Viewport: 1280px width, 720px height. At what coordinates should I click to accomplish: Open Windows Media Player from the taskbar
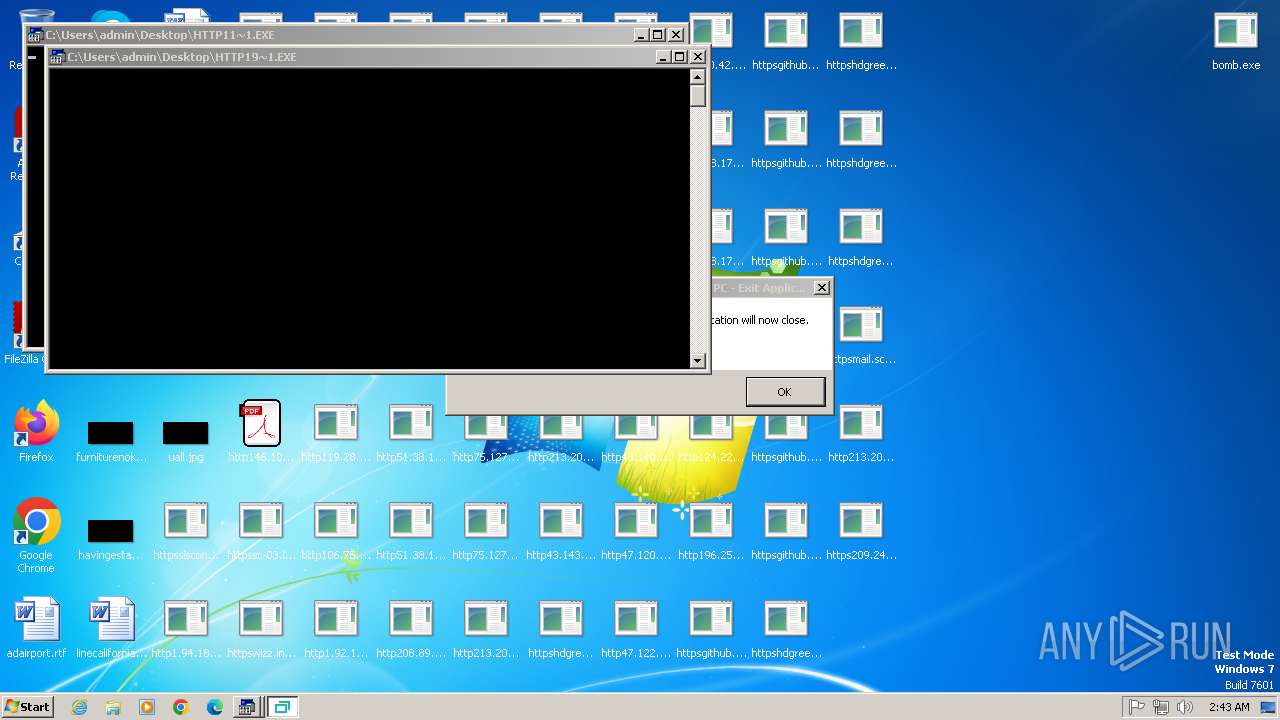coord(147,707)
